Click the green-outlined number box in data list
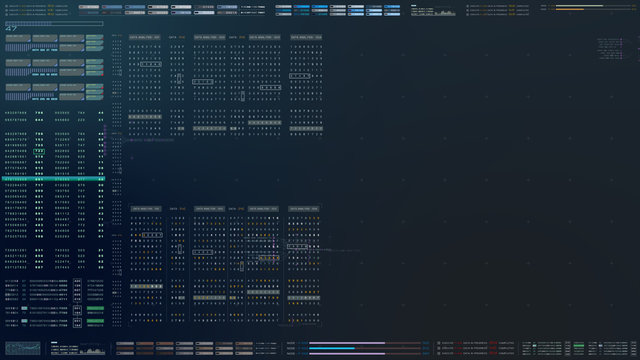 pyautogui.click(x=39, y=151)
